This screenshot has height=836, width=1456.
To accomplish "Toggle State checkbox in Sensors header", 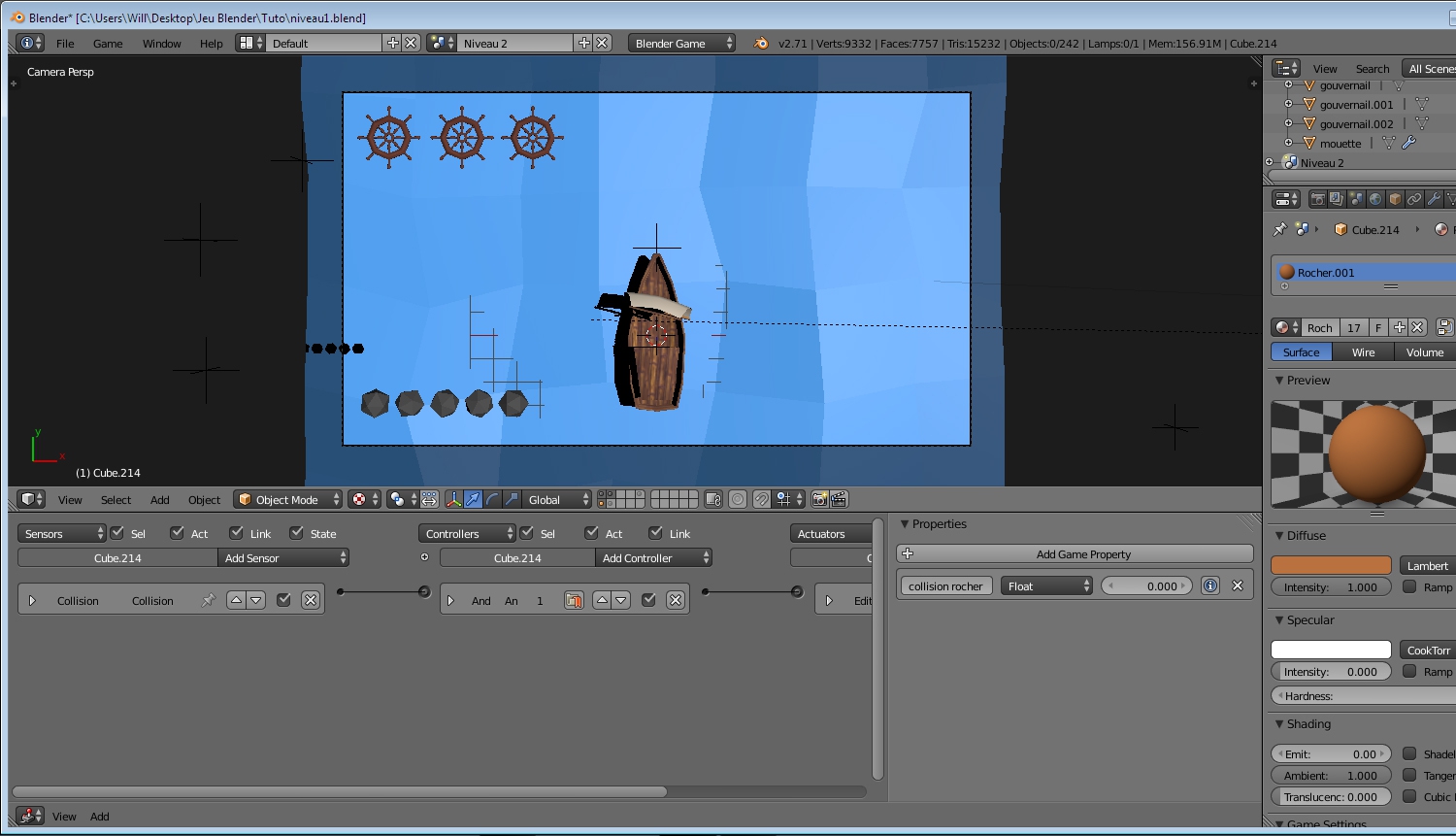I will pos(297,532).
